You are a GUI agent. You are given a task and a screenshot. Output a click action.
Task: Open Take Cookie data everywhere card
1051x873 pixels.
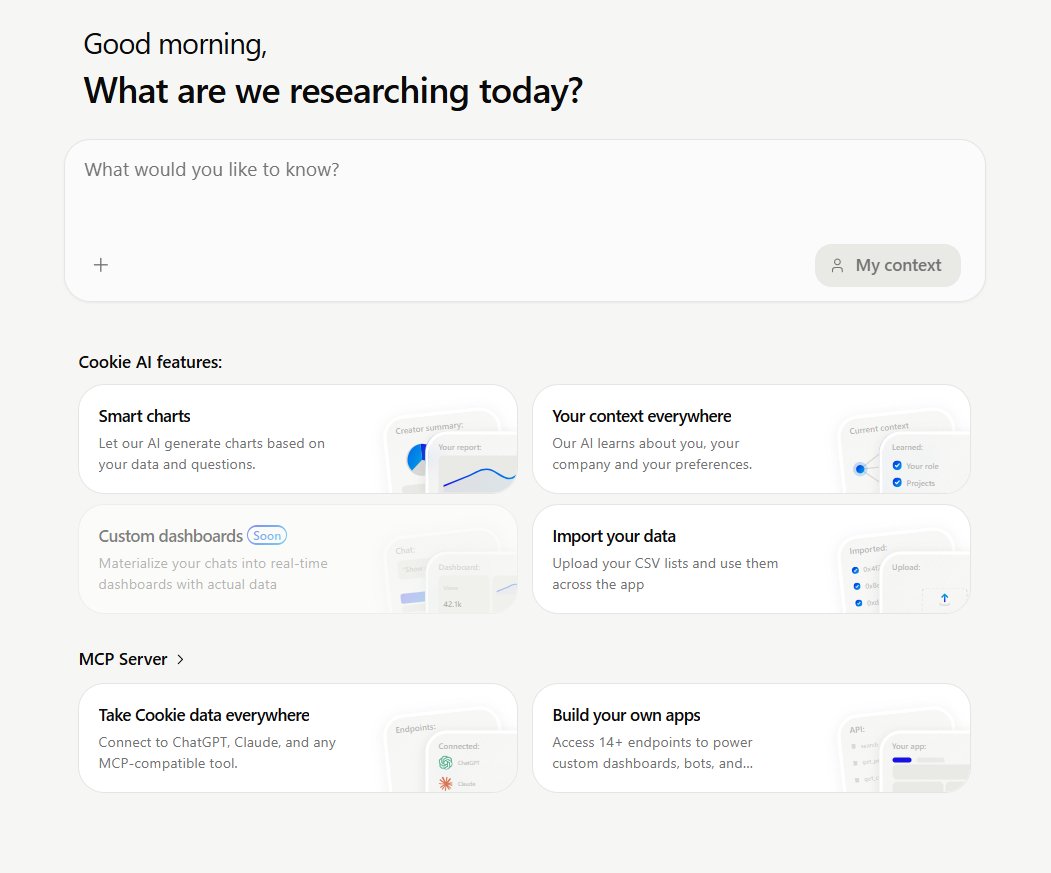(298, 738)
